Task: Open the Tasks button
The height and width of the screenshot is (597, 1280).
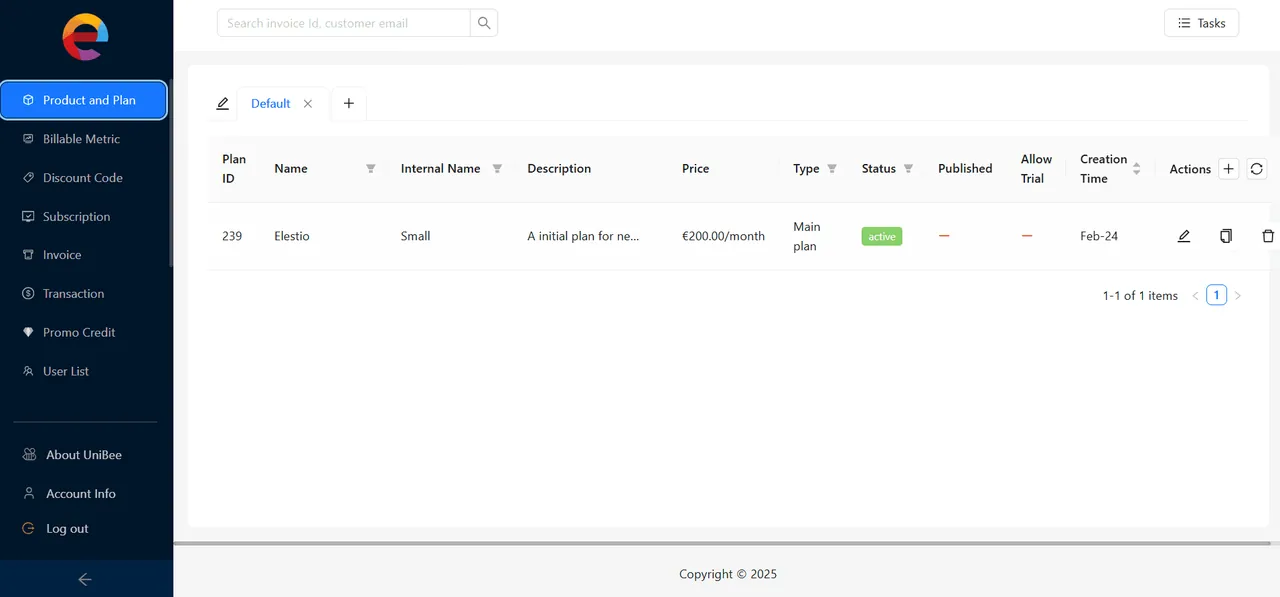Action: (x=1201, y=23)
